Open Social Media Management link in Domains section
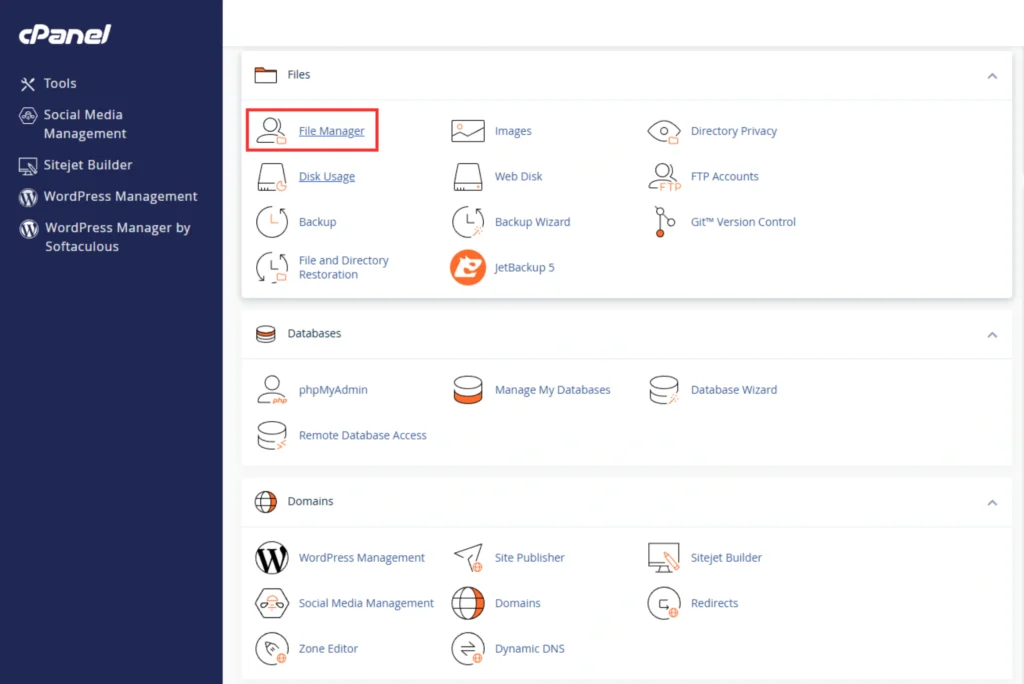This screenshot has height=684, width=1024. tap(366, 603)
